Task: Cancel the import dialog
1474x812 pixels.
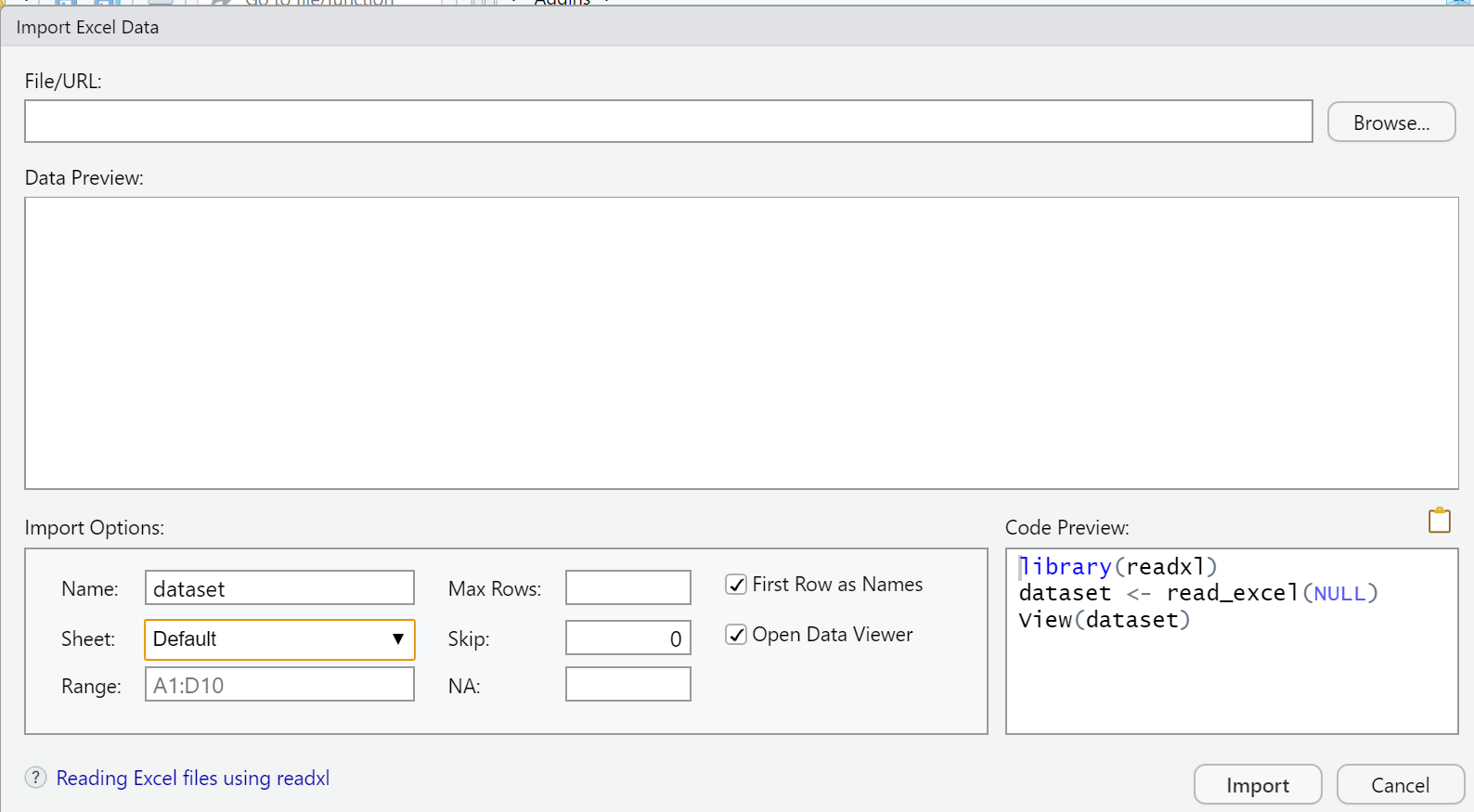Action: (x=1401, y=785)
